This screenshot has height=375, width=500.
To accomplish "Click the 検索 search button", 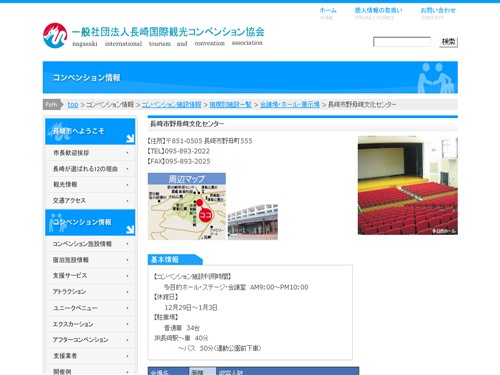I will (x=448, y=42).
